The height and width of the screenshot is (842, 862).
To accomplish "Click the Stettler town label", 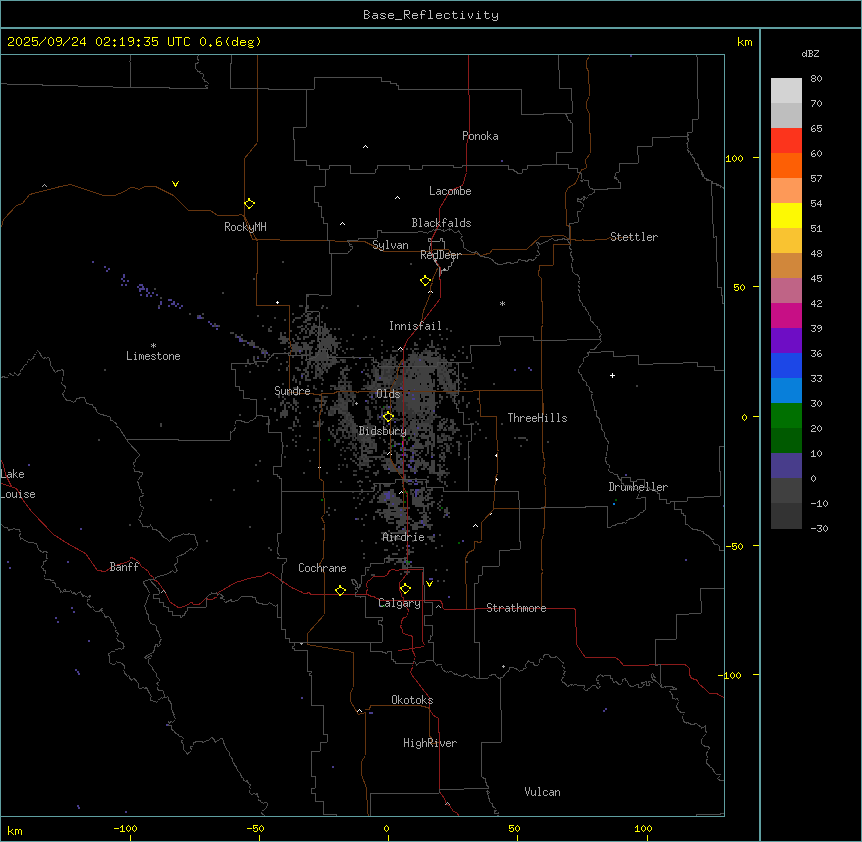I will coord(634,237).
